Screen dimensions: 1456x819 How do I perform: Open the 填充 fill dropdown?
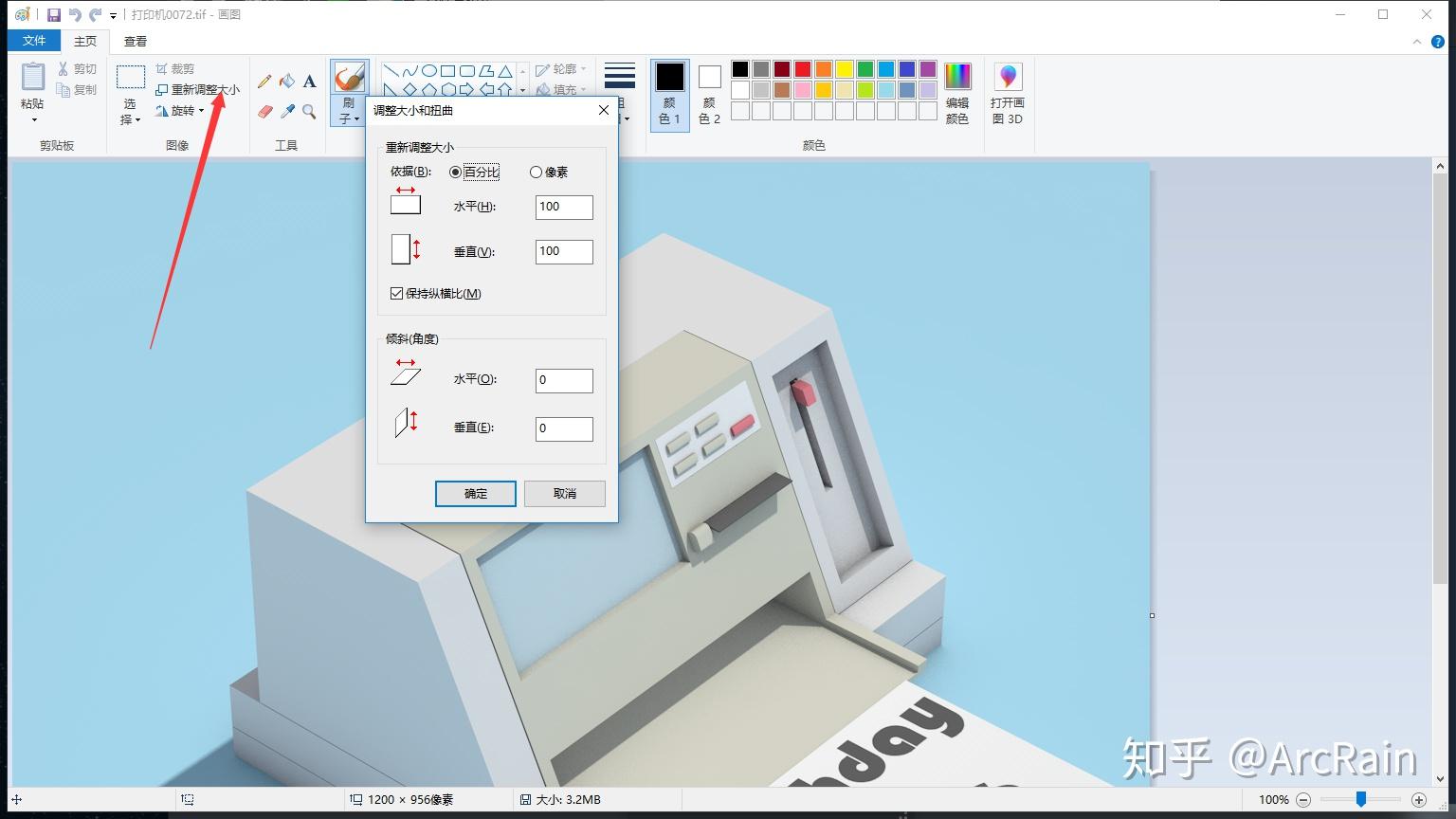(561, 90)
